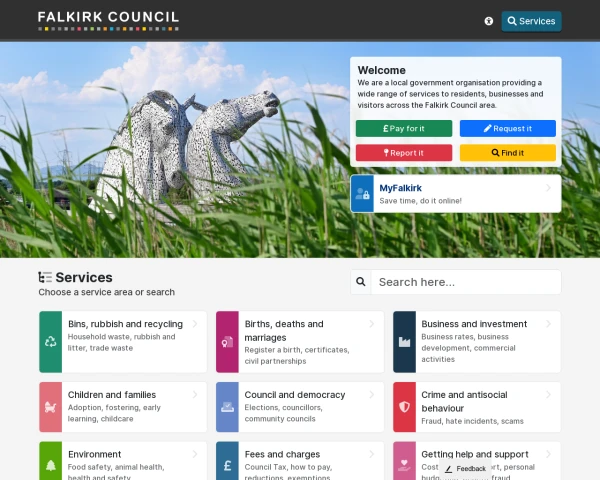The width and height of the screenshot is (600, 480).
Task: Click the search magnifier icon beside Search here
Action: [x=360, y=282]
